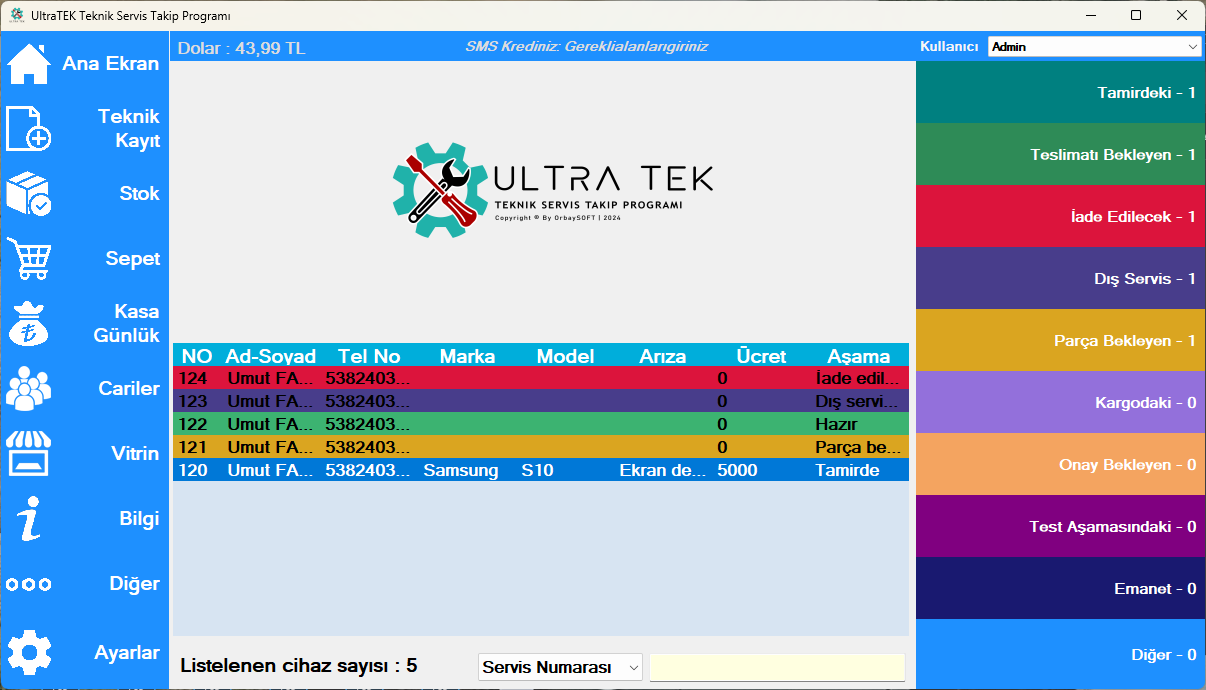This screenshot has width=1206, height=690.
Task: Click the Kasa Günlük money bag icon
Action: coord(29,324)
